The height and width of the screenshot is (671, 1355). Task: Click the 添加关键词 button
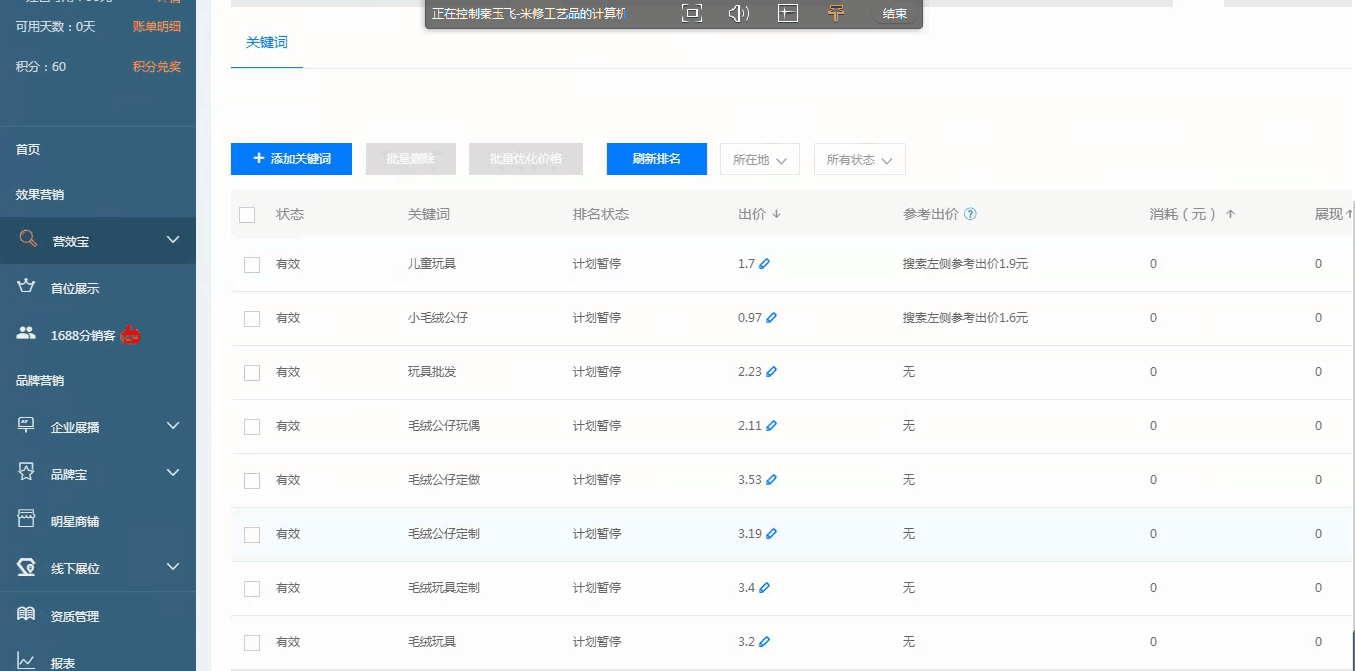pos(291,159)
